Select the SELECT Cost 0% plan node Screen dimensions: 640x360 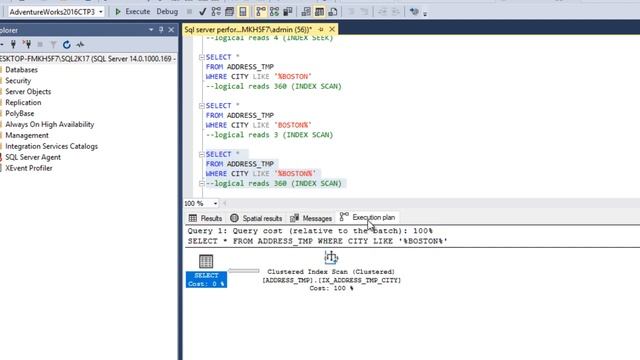[206, 271]
